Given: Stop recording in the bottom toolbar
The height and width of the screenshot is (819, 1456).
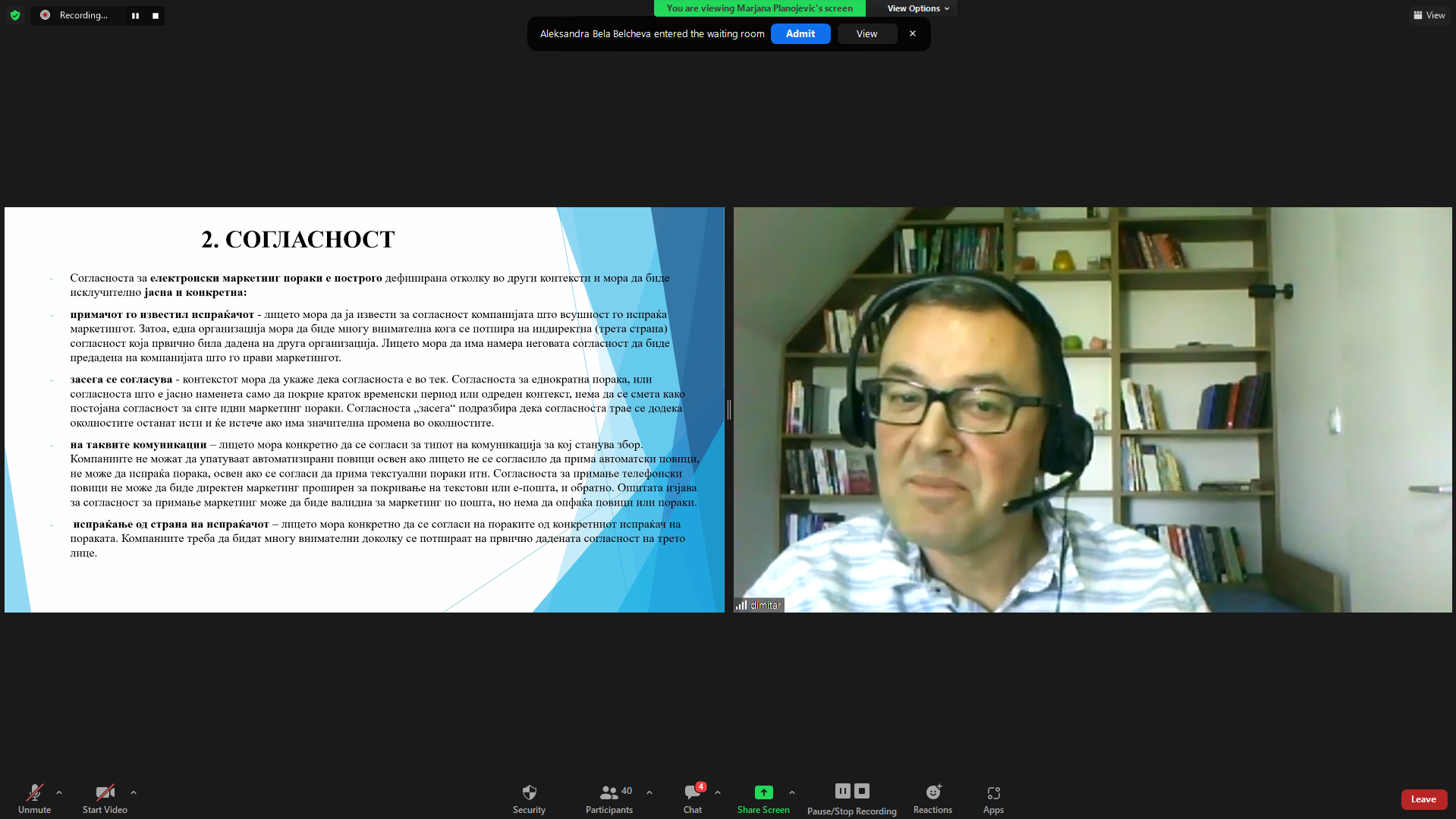Looking at the screenshot, I should click(862, 791).
